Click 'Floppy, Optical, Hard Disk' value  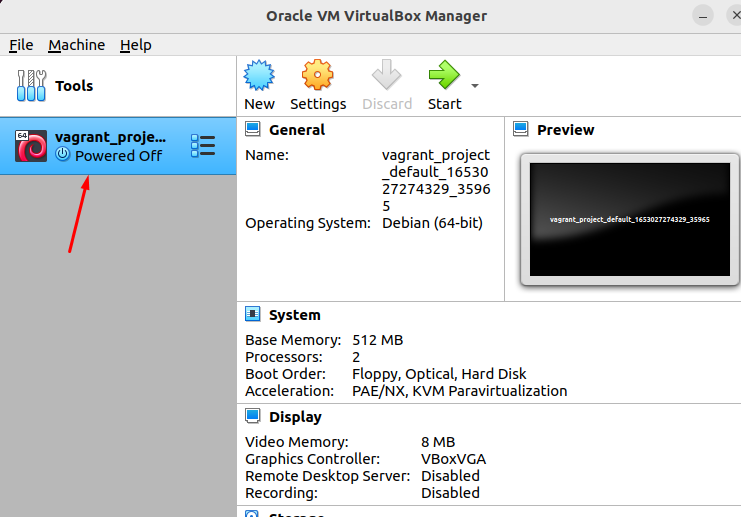point(439,374)
